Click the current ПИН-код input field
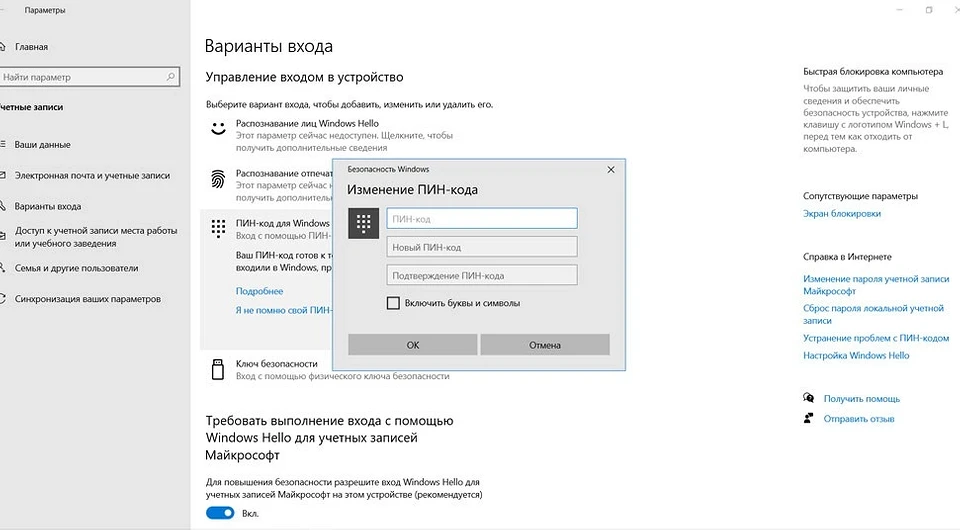 (x=481, y=218)
